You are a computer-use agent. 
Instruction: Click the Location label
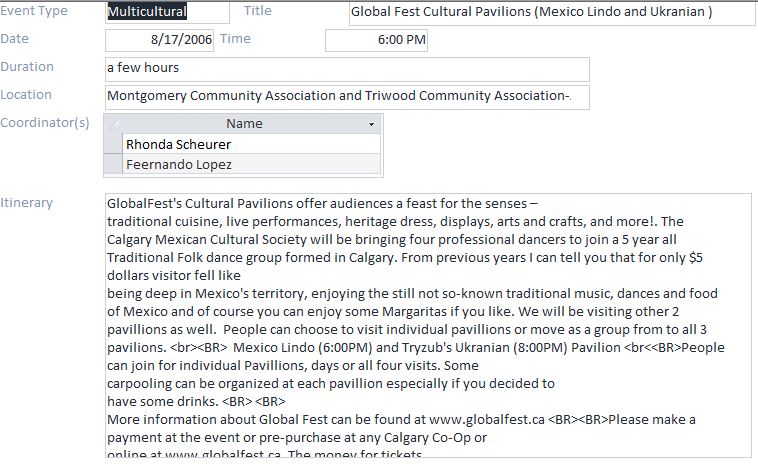click(x=26, y=95)
